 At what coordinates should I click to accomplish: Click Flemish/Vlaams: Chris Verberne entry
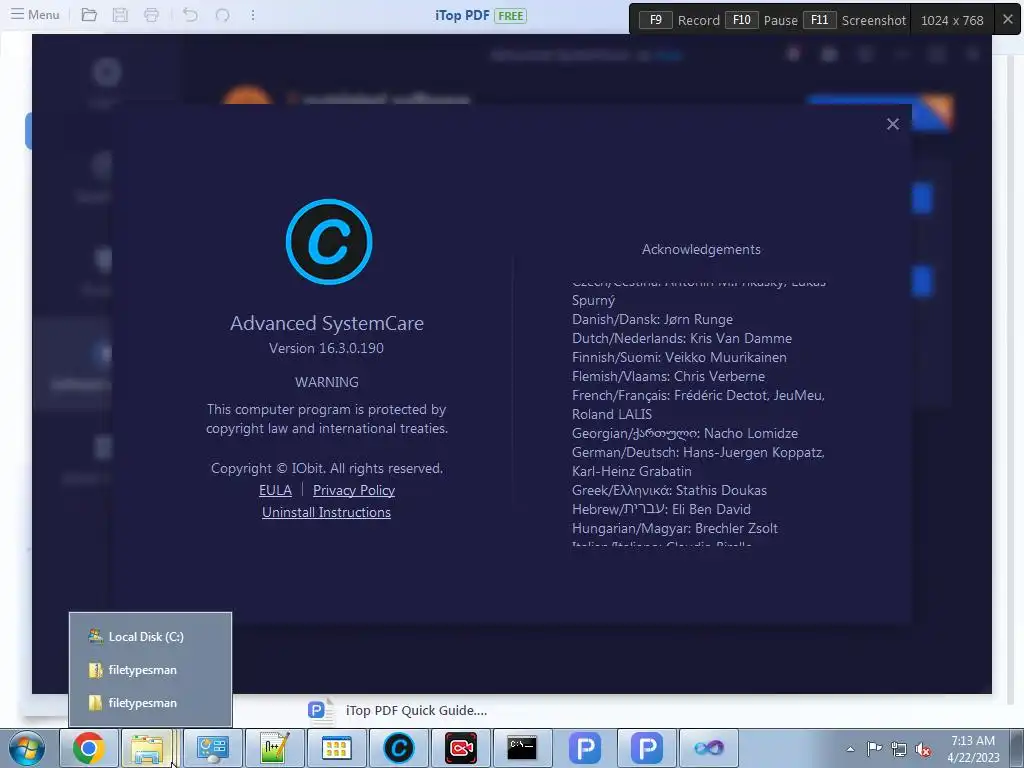click(668, 376)
